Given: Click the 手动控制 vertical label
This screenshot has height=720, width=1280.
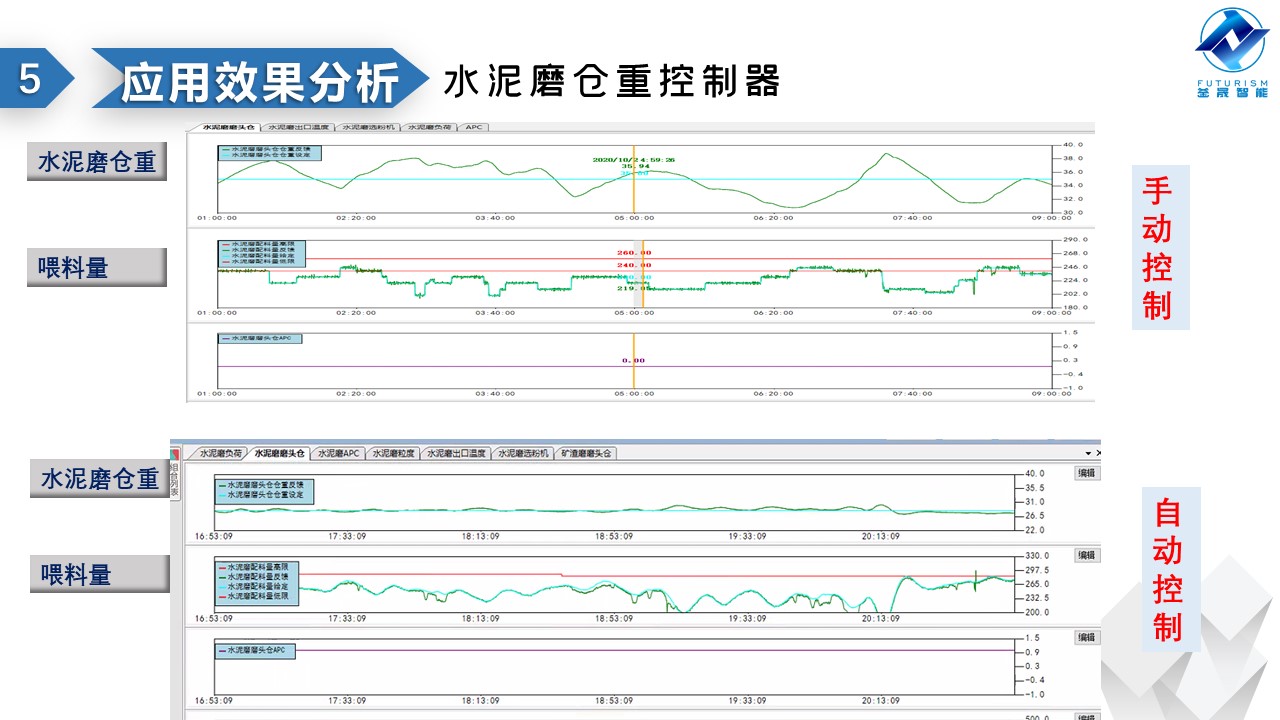Looking at the screenshot, I should pos(1159,248).
